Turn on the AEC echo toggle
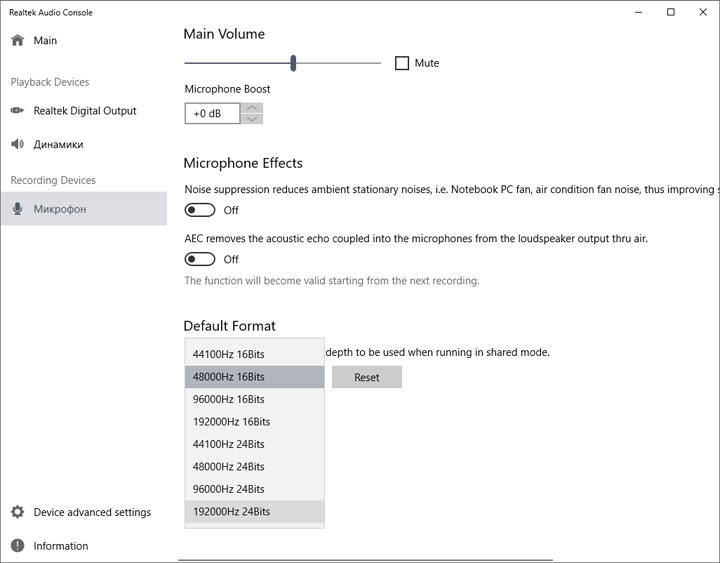720x563 pixels. point(200,259)
